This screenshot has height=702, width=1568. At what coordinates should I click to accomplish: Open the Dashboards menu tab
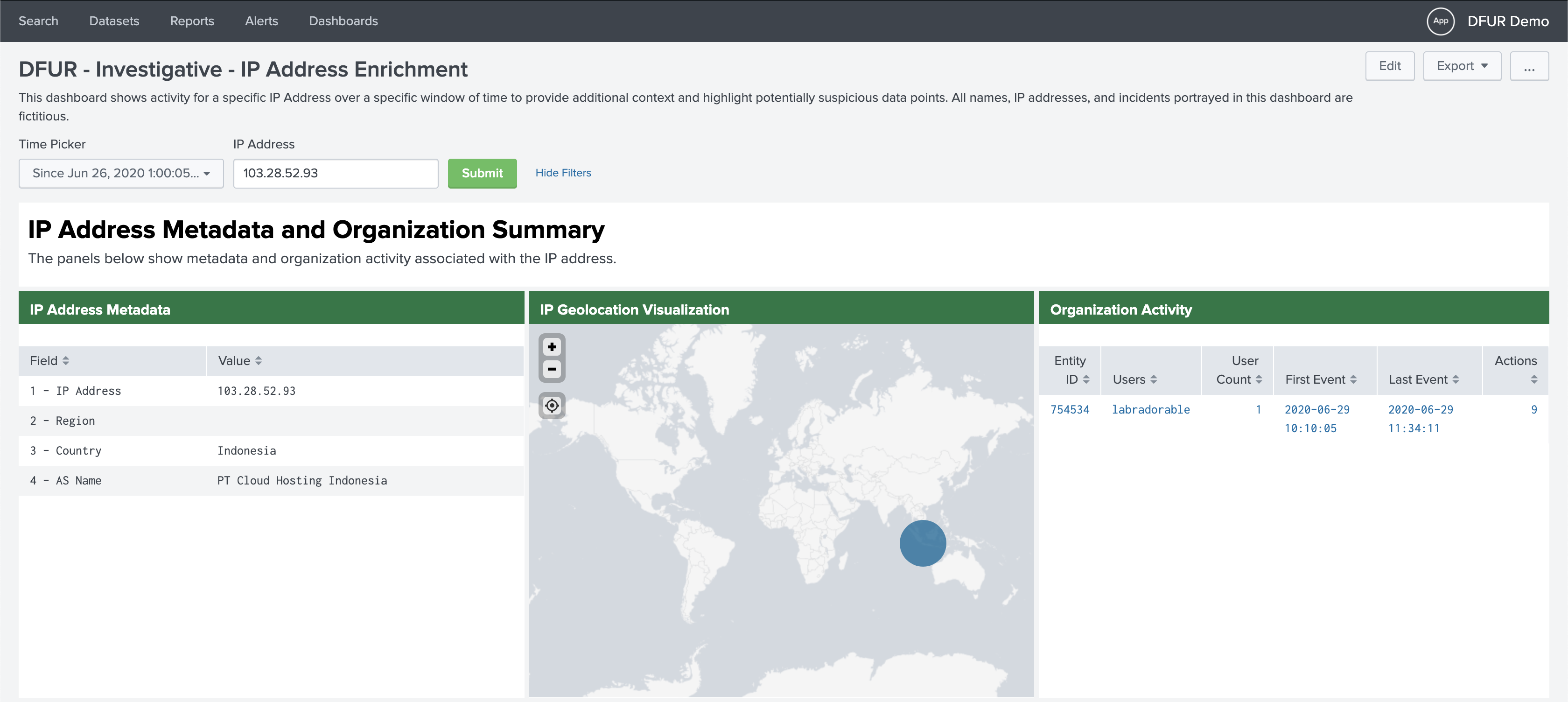(342, 20)
